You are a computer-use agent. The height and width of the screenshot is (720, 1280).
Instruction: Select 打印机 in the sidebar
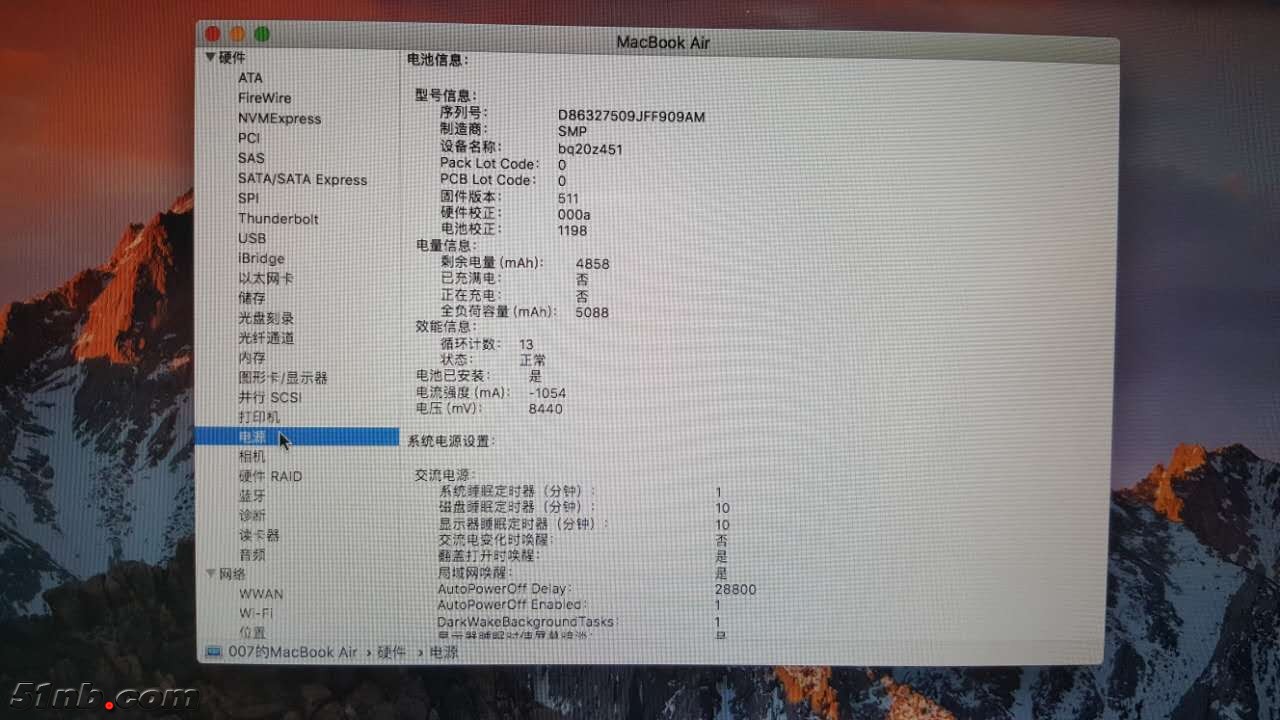pos(259,417)
